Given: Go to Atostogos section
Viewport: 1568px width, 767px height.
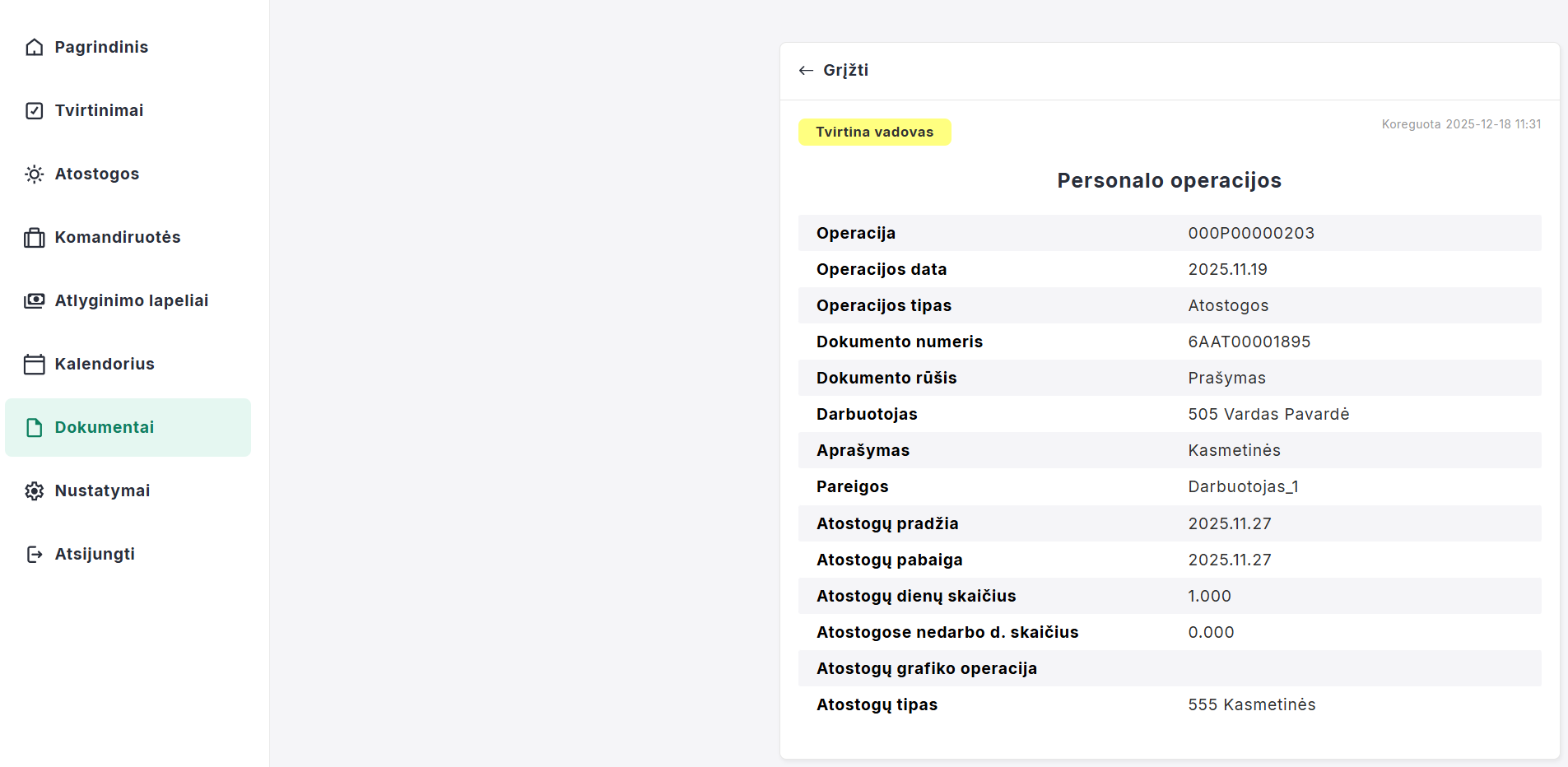Looking at the screenshot, I should click(97, 174).
